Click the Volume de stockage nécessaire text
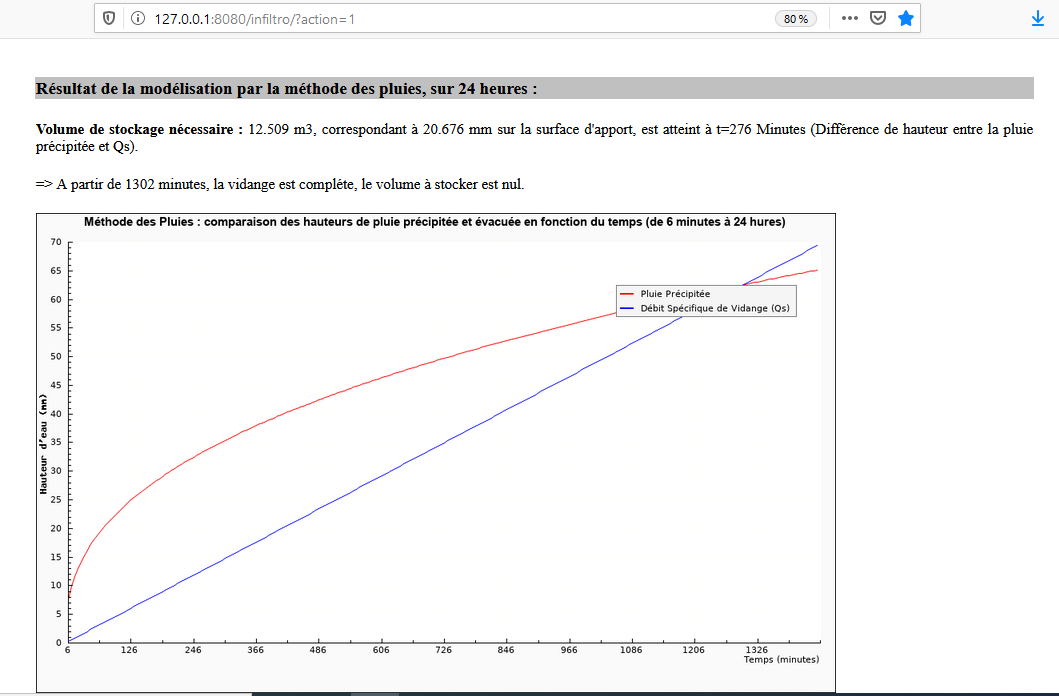 pos(139,130)
